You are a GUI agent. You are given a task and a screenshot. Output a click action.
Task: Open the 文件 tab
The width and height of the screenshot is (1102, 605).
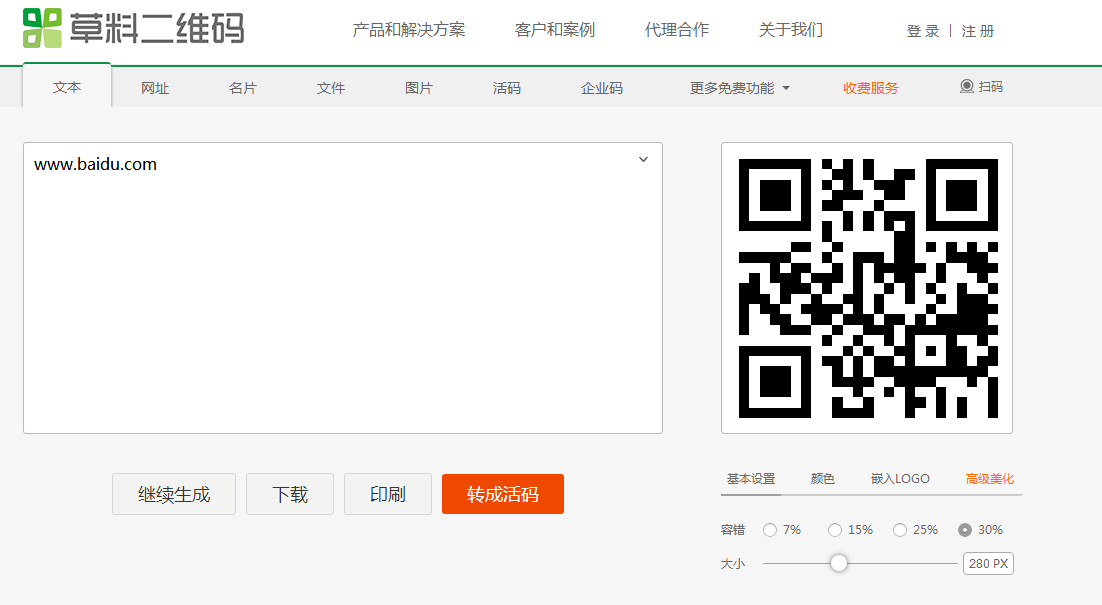[x=330, y=88]
